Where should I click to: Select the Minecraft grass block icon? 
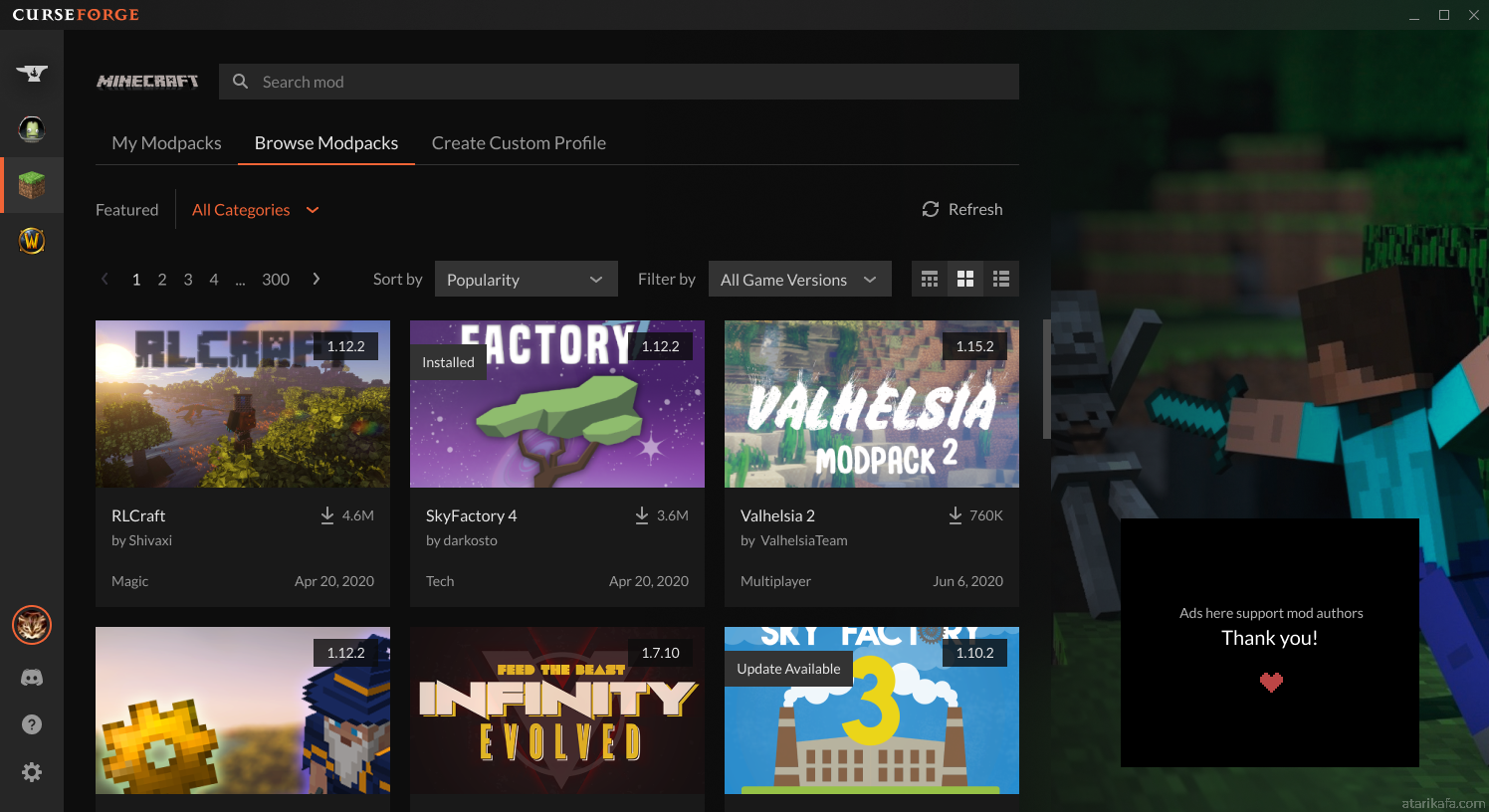[32, 185]
